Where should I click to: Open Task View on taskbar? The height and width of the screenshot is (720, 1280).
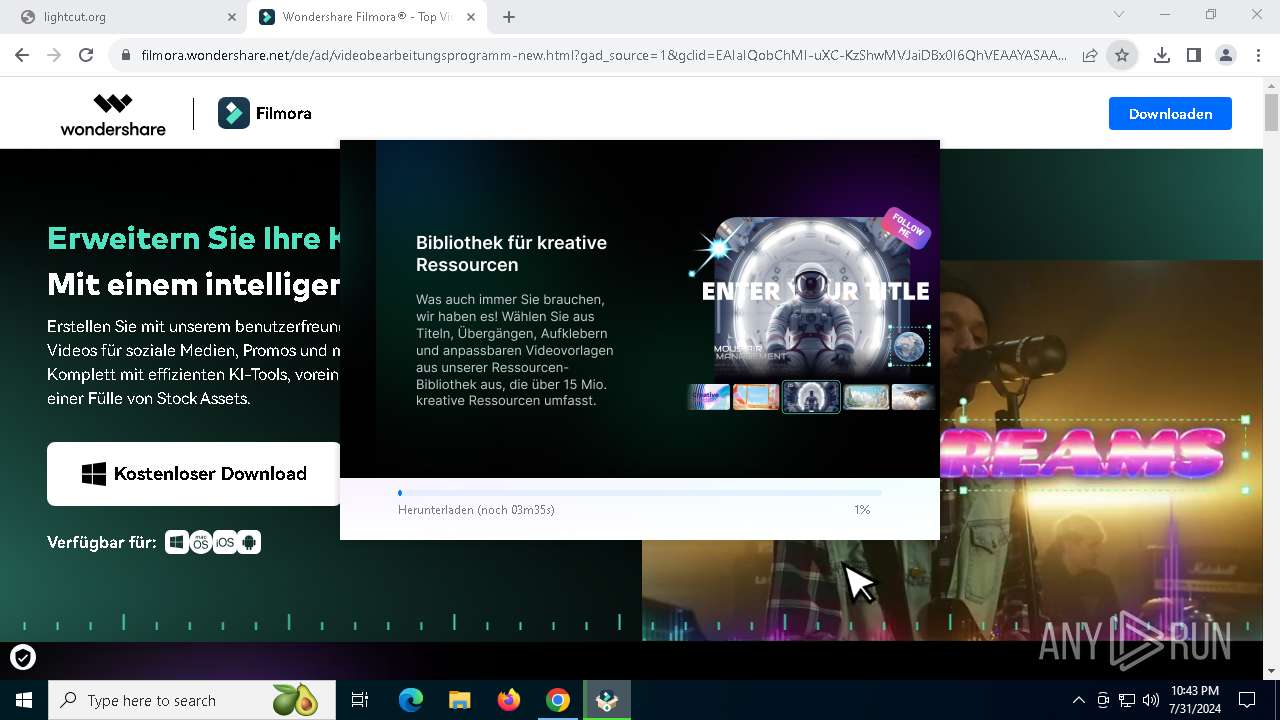360,700
